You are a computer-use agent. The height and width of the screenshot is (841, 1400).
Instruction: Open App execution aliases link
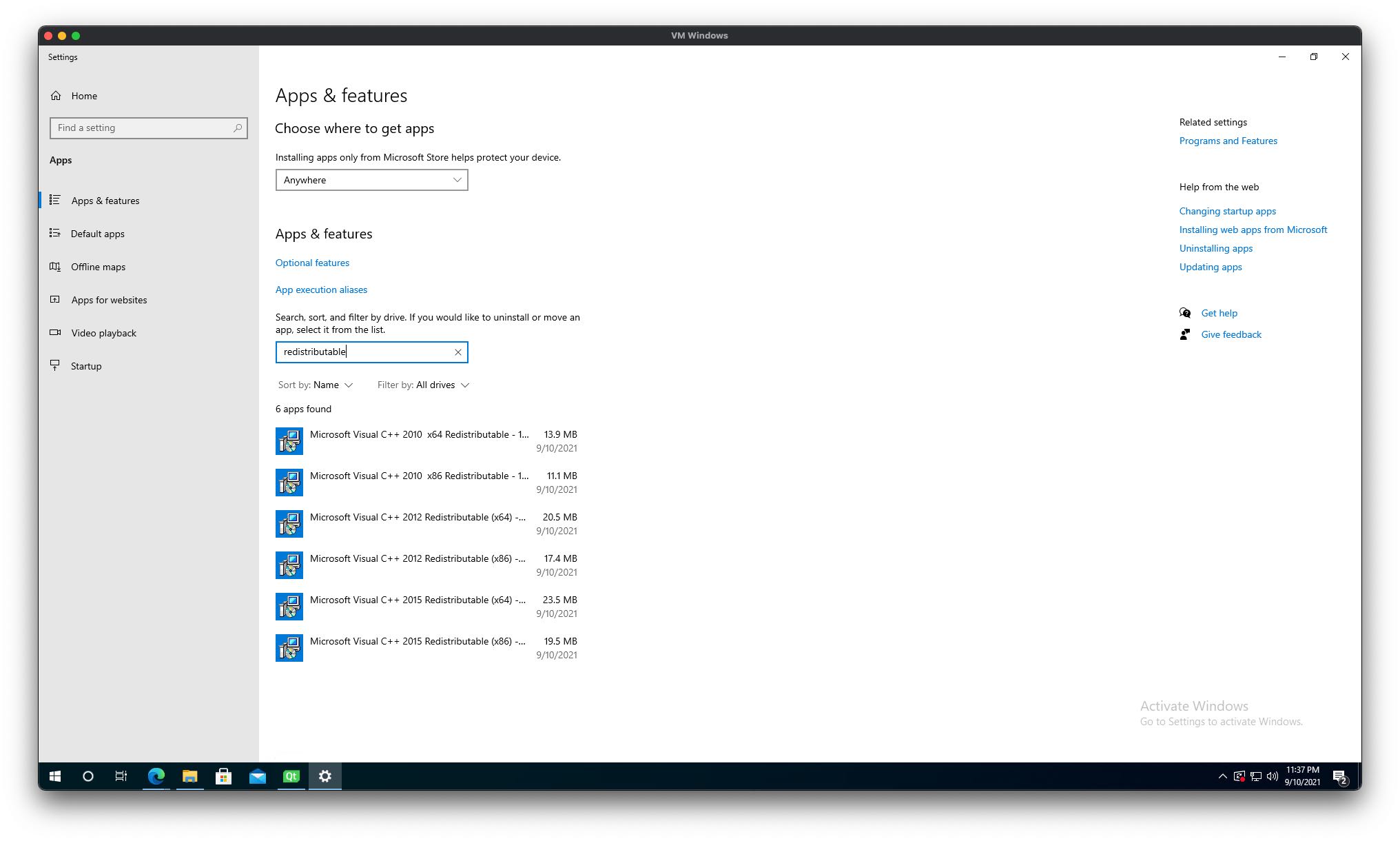click(x=321, y=290)
